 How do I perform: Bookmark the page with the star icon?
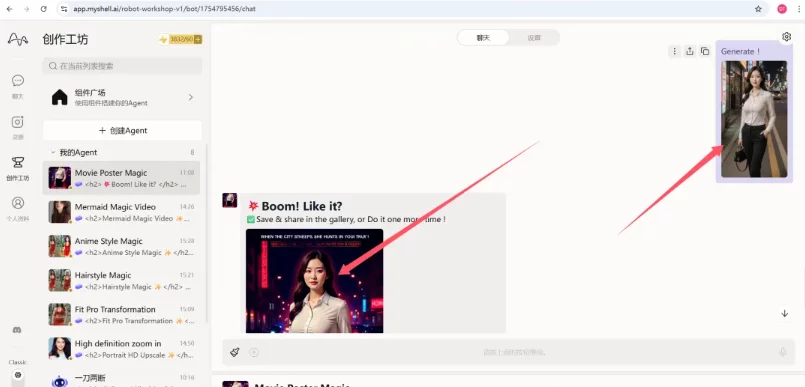pos(758,9)
